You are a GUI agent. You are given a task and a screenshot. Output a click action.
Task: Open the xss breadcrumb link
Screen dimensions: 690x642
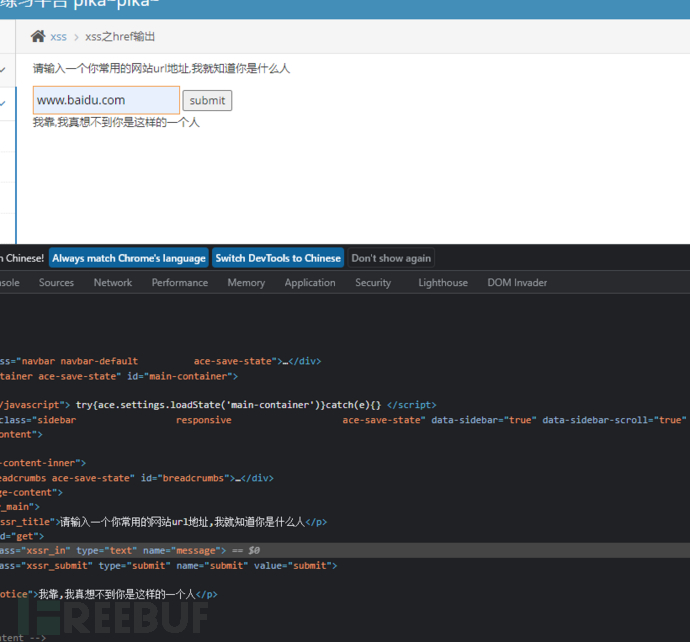[58, 37]
